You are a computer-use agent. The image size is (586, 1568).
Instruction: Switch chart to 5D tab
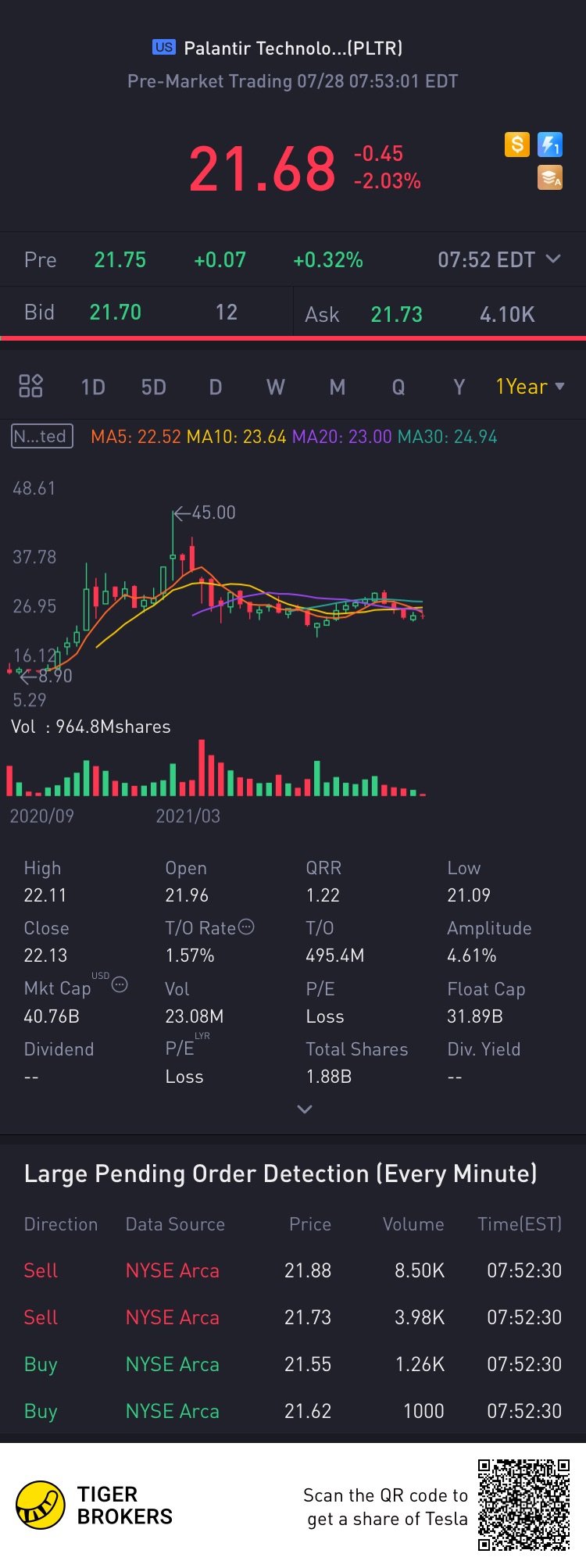pyautogui.click(x=154, y=388)
